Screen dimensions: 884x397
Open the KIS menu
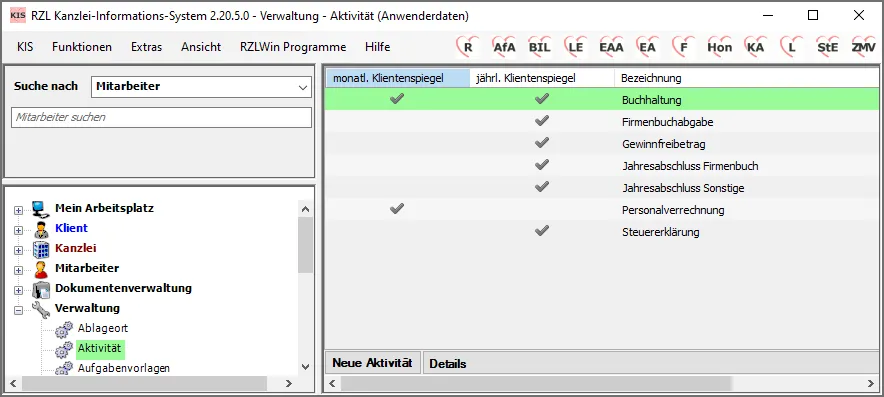click(25, 47)
